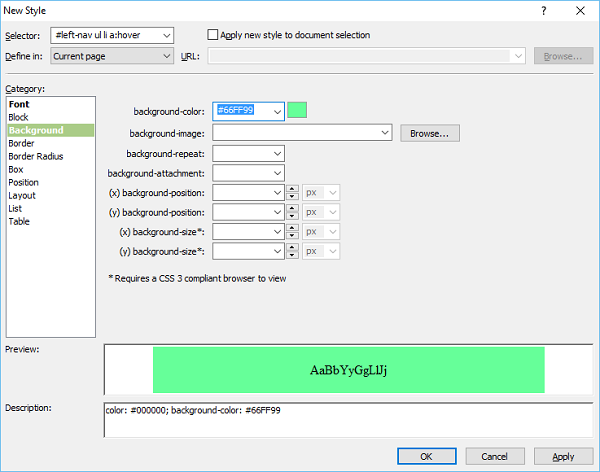Select the Table category
Viewport: 600px width, 472px height.
pyautogui.click(x=19, y=221)
